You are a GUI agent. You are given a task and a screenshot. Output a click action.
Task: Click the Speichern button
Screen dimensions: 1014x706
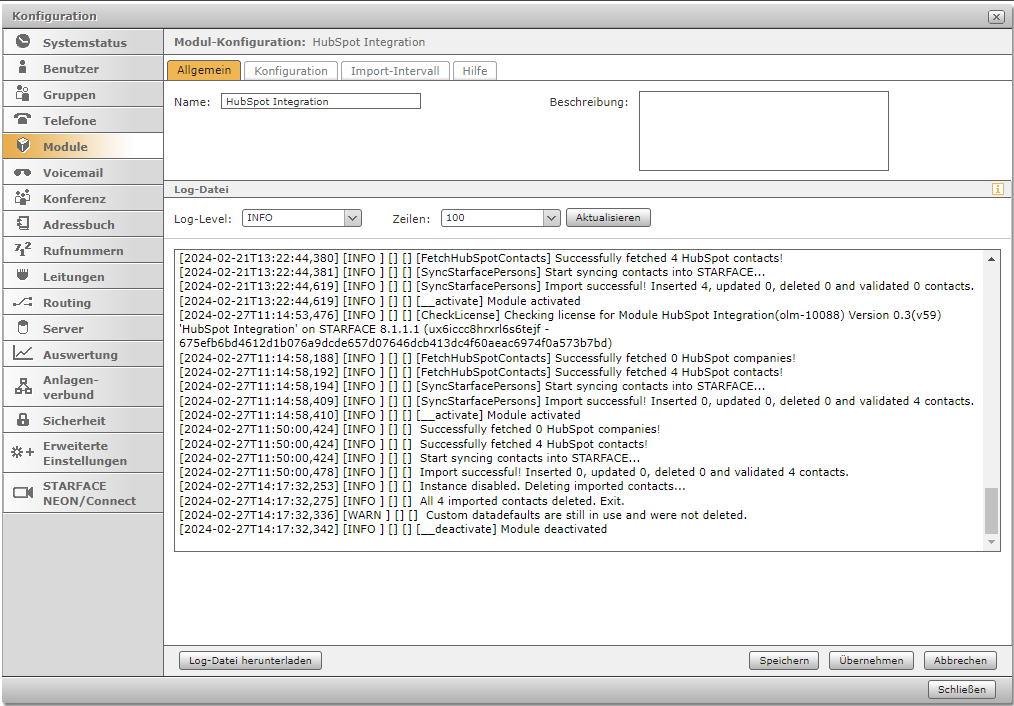783,660
